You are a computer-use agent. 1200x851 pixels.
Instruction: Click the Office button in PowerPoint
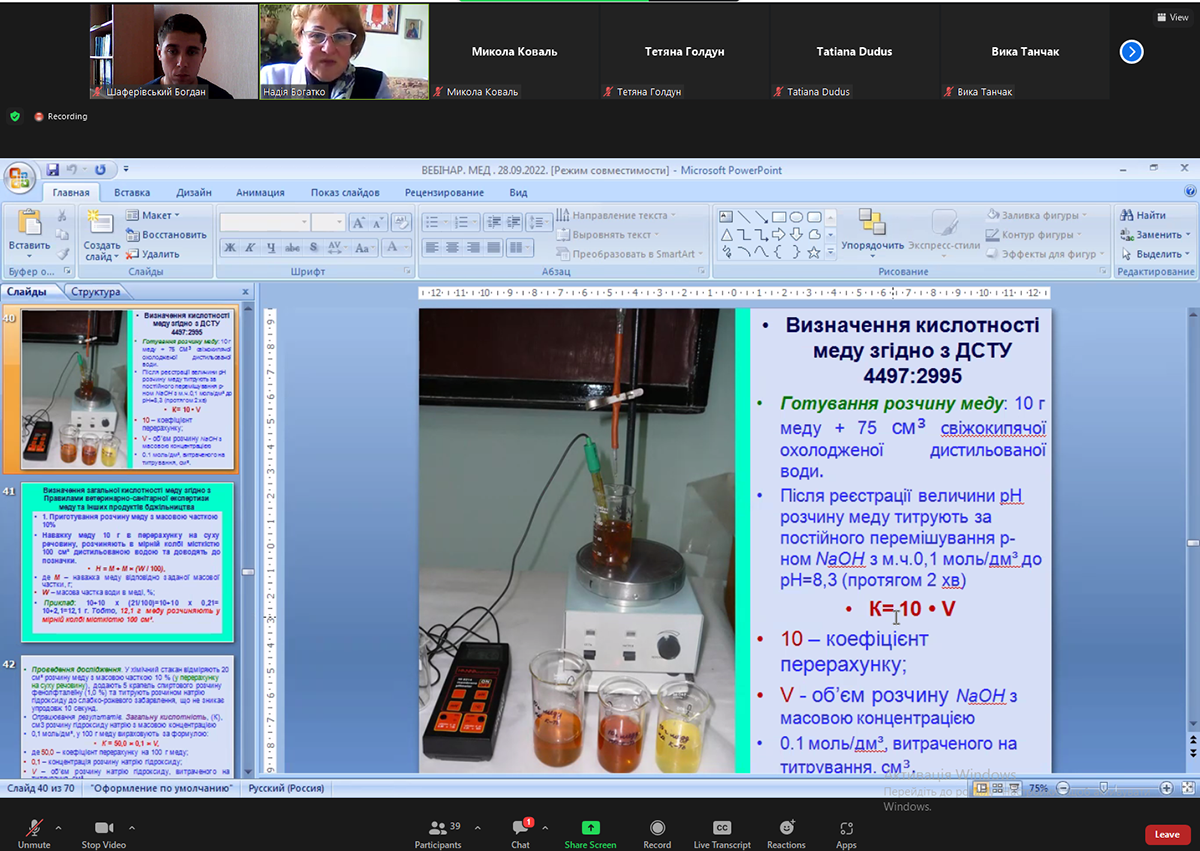(x=19, y=178)
